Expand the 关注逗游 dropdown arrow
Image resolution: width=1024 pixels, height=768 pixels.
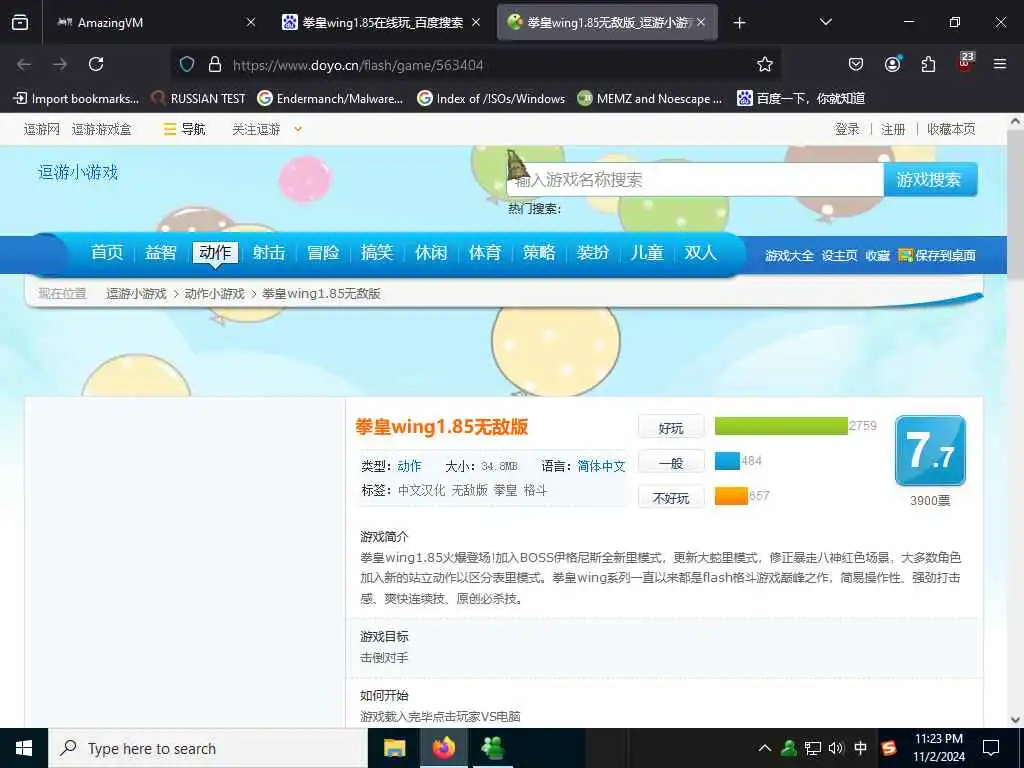pyautogui.click(x=298, y=129)
